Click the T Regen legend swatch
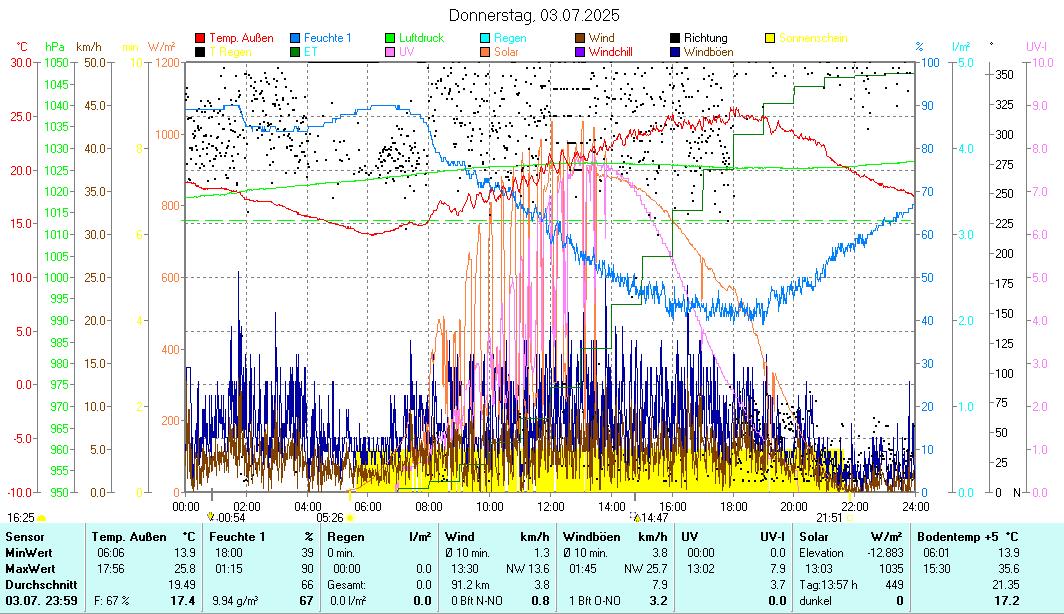 coord(200,52)
